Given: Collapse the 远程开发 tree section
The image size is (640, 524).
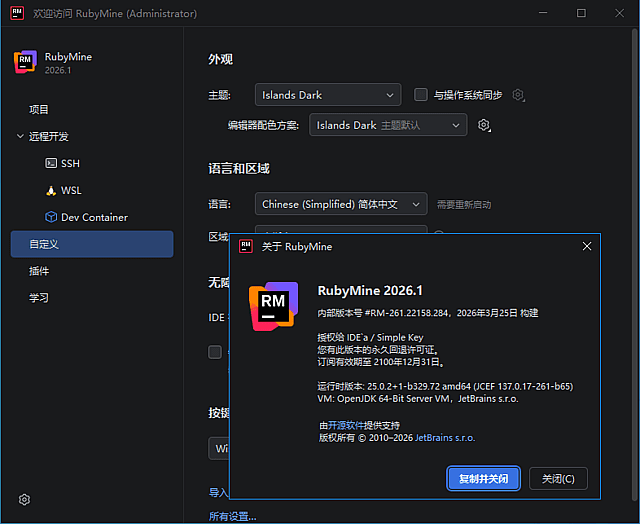Looking at the screenshot, I should click(x=20, y=136).
